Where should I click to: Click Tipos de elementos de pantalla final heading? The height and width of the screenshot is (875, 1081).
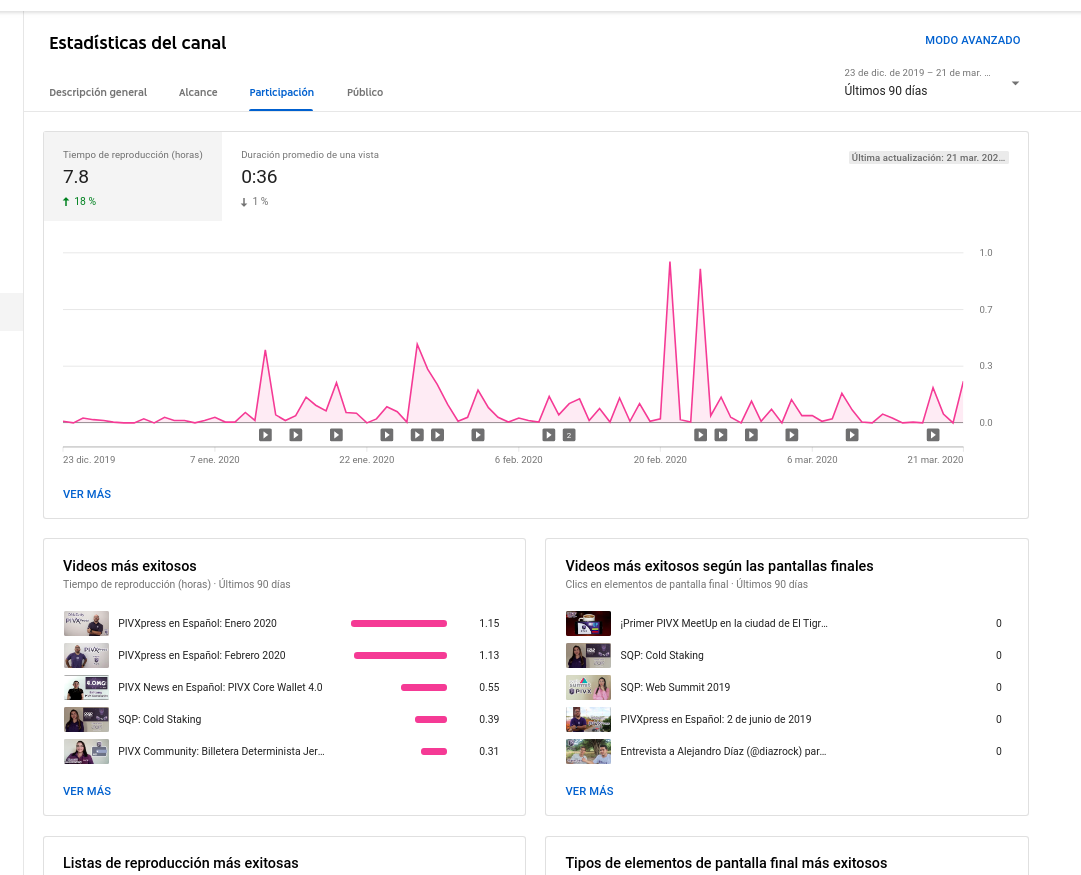726,863
